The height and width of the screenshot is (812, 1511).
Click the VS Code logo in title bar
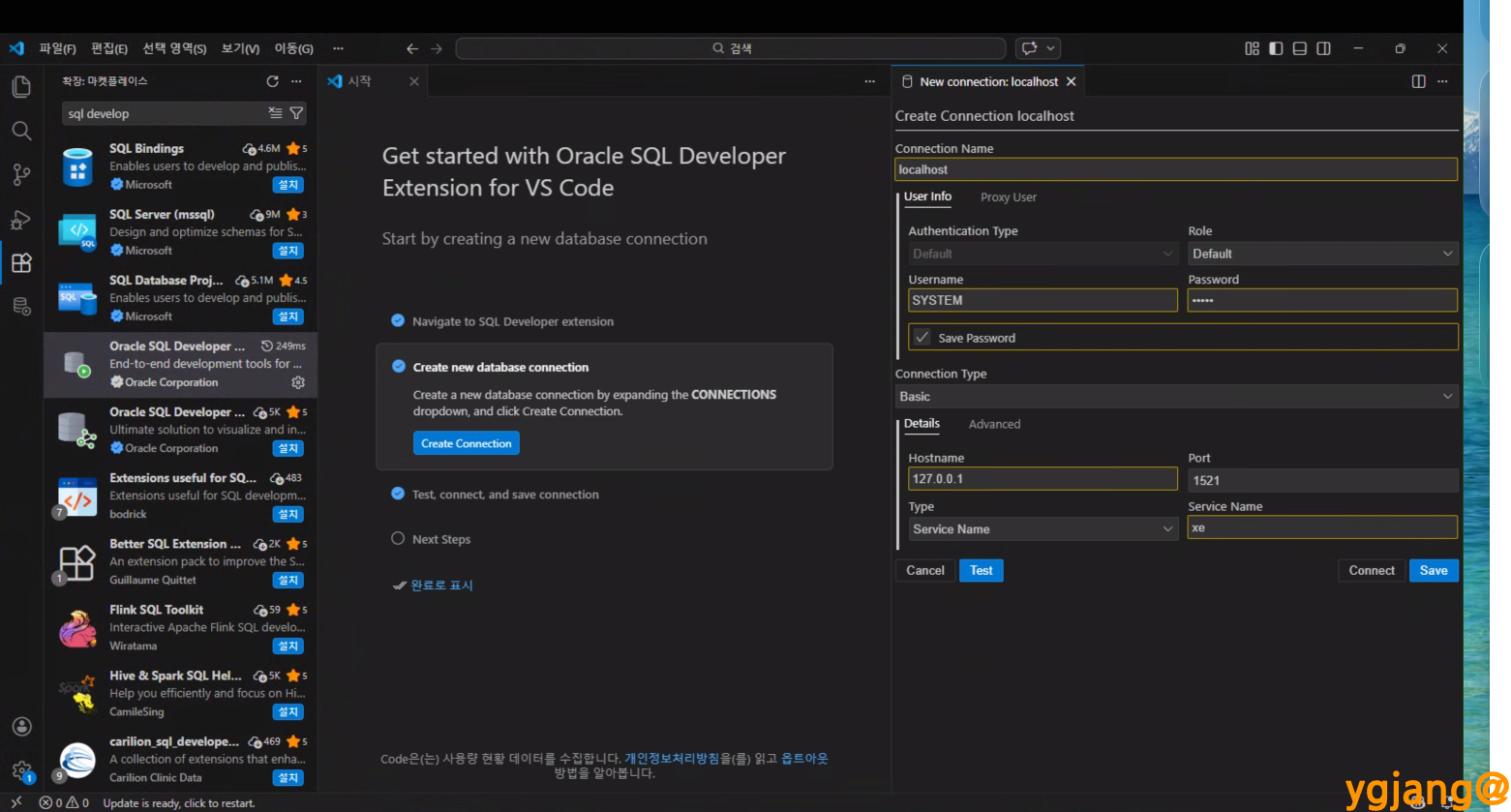tap(16, 48)
